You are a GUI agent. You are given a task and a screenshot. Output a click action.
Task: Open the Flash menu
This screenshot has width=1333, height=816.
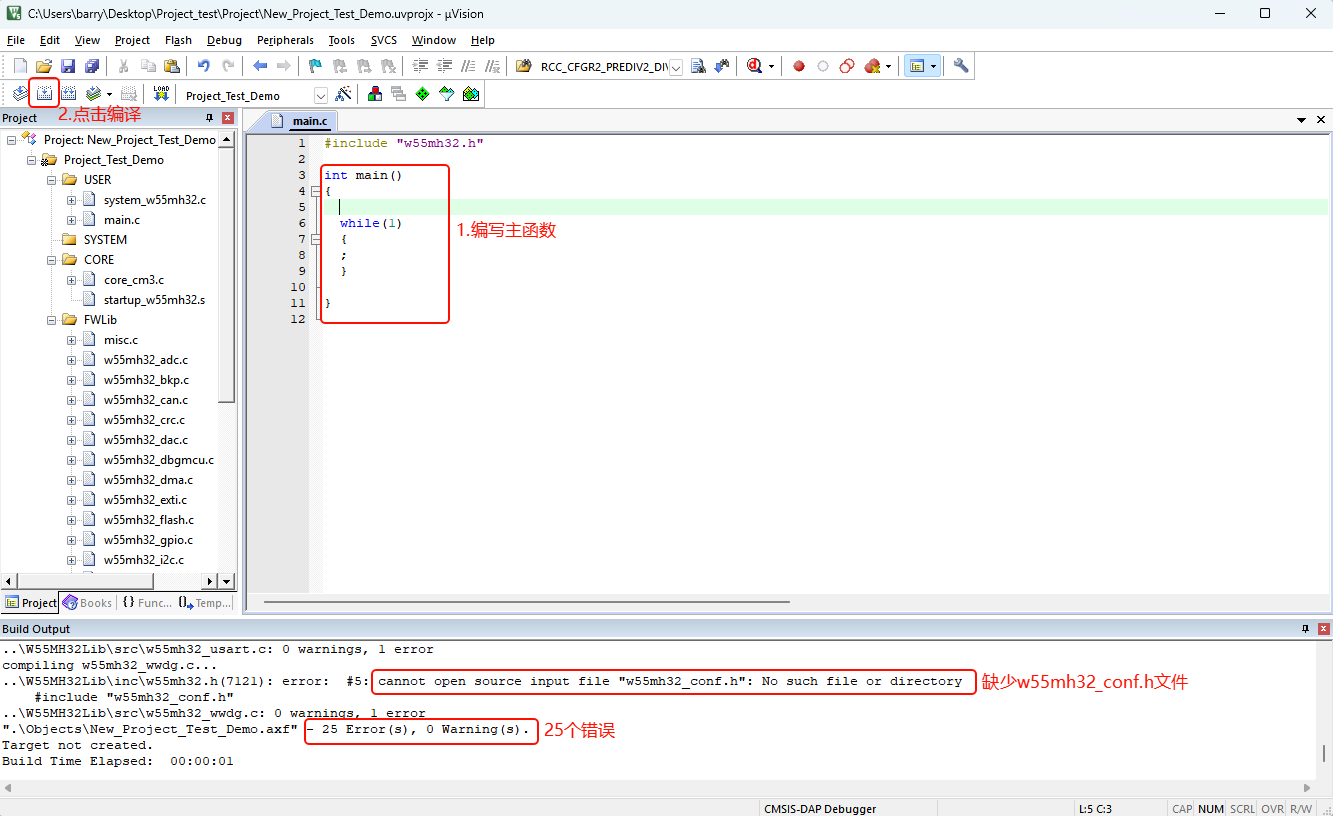click(178, 40)
